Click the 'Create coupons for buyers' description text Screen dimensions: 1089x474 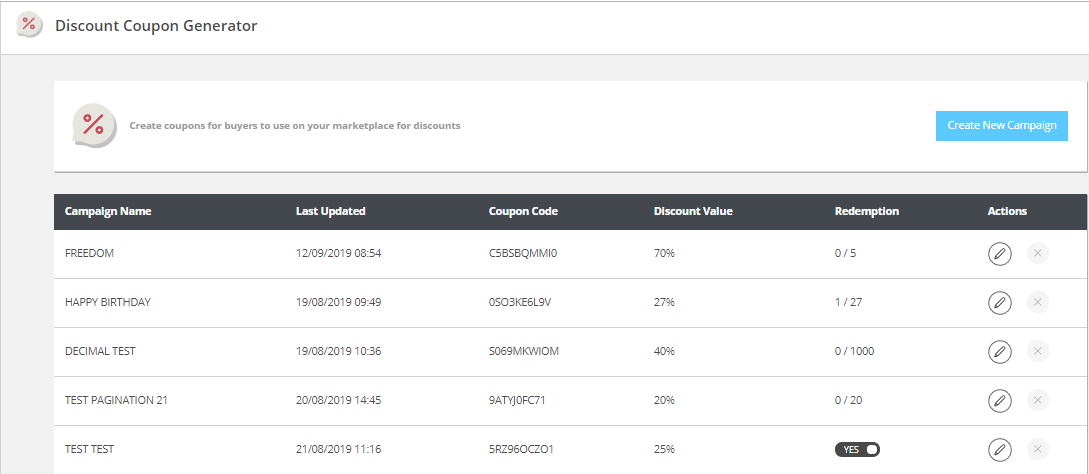pyautogui.click(x=294, y=126)
